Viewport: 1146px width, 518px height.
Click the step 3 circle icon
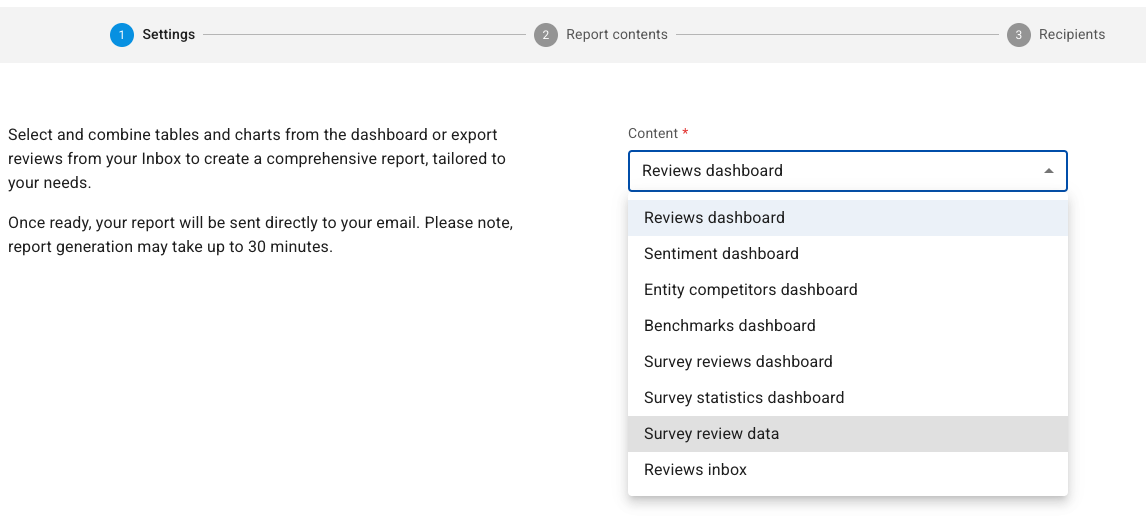point(1018,34)
